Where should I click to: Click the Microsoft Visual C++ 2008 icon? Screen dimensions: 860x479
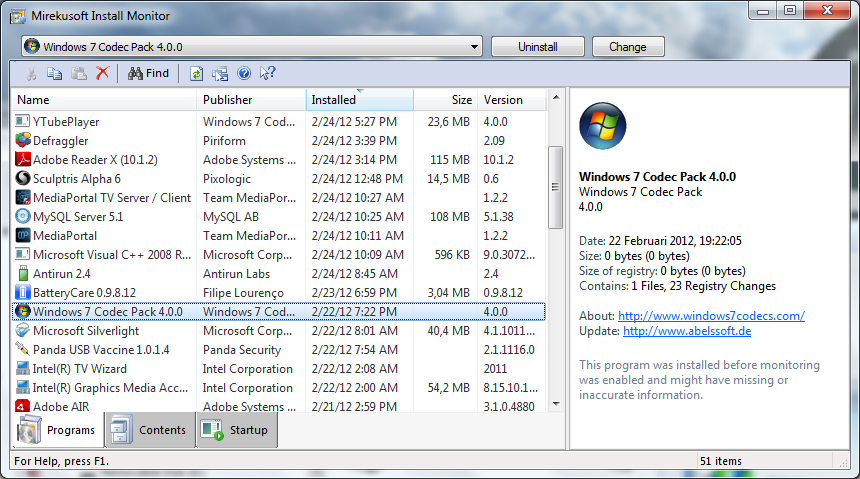pos(22,255)
